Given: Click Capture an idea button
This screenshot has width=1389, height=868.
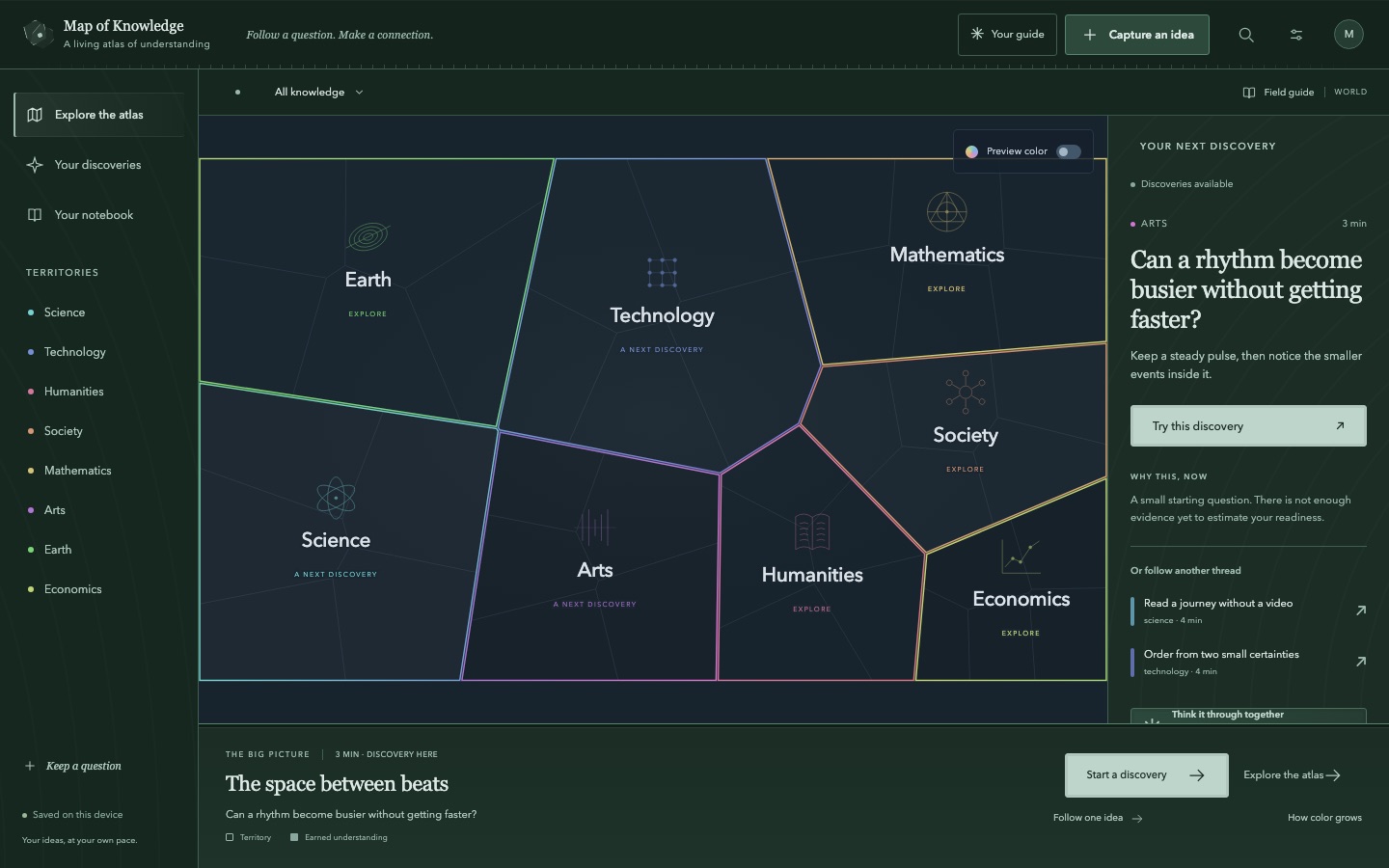Looking at the screenshot, I should click(1137, 35).
